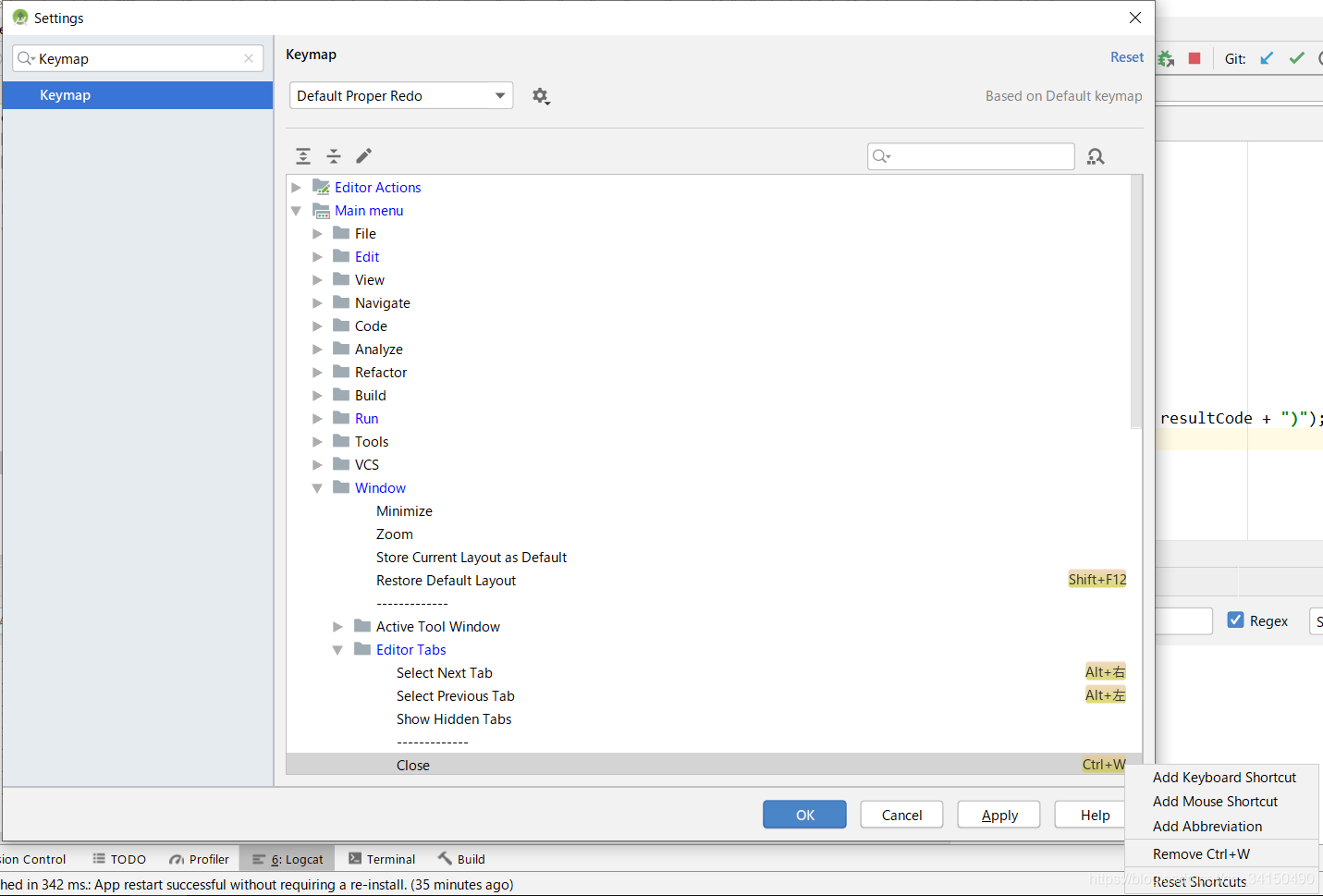Click the red Stop icon in IDE toolbar
Screen dimensions: 1323x896
1194,58
